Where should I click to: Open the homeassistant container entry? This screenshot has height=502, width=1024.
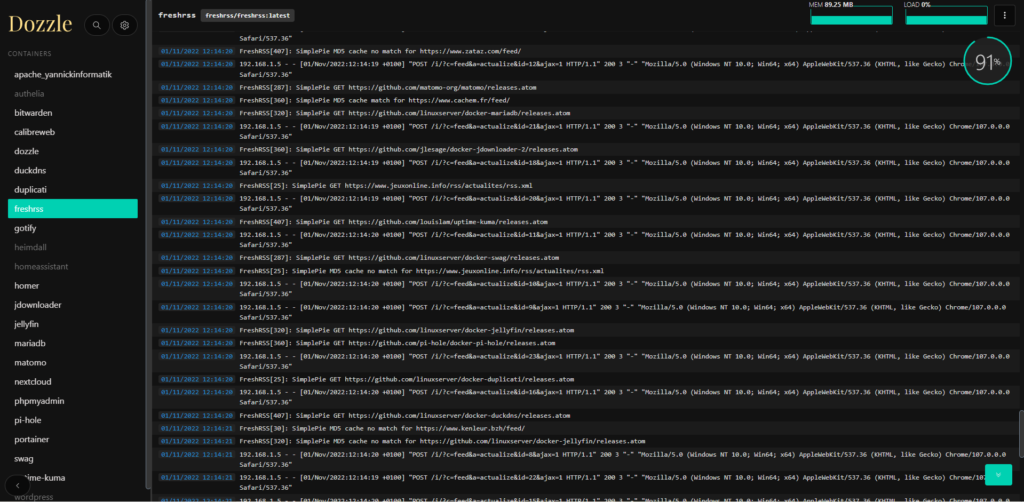[41, 266]
